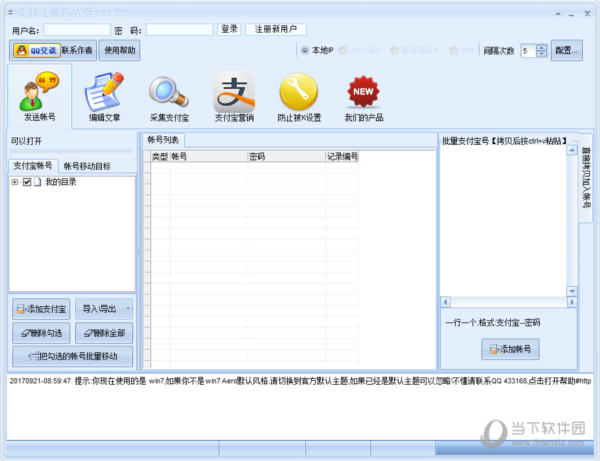Open the 支付宝营销 marketing section
This screenshot has width=600, height=461.
[x=234, y=96]
